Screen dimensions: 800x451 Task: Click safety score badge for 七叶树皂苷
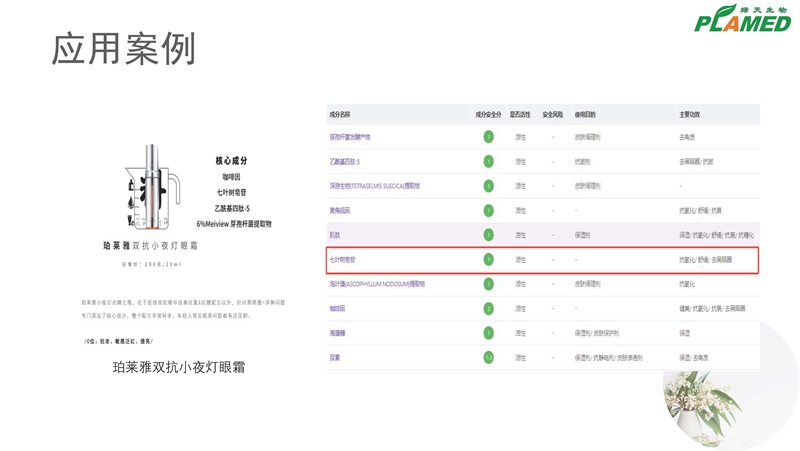coord(488,259)
